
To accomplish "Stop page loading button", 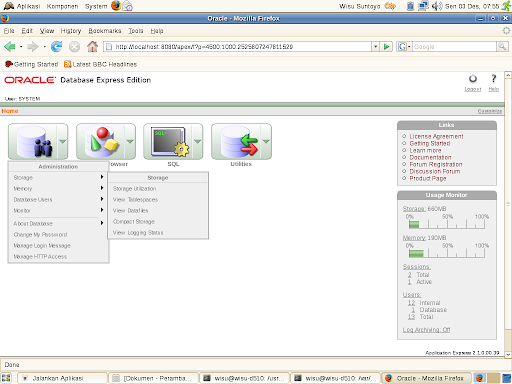I will click(74, 47).
